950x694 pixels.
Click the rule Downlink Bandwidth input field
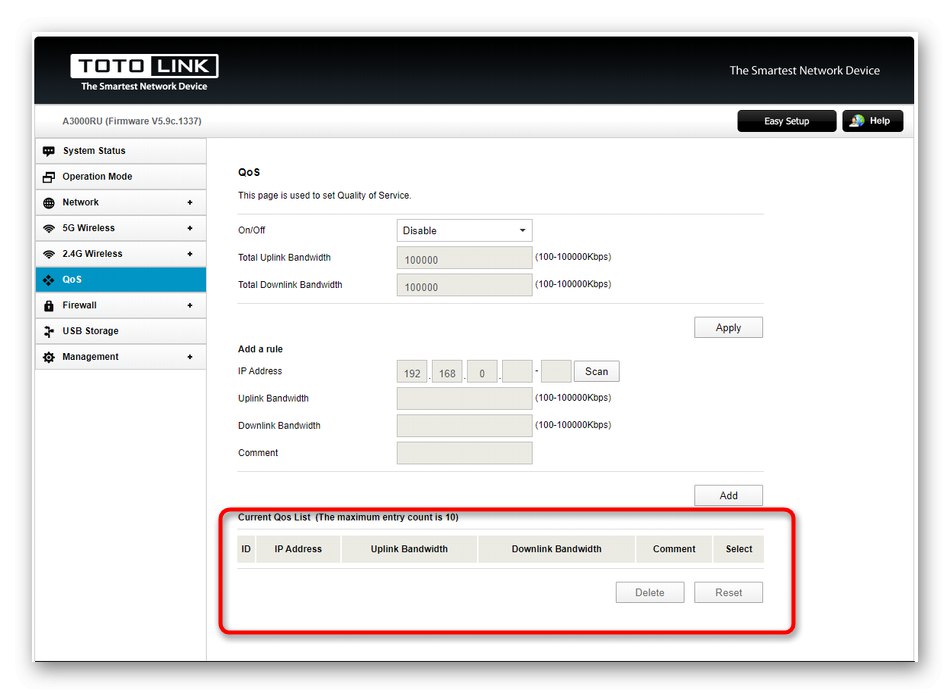[x=464, y=426]
